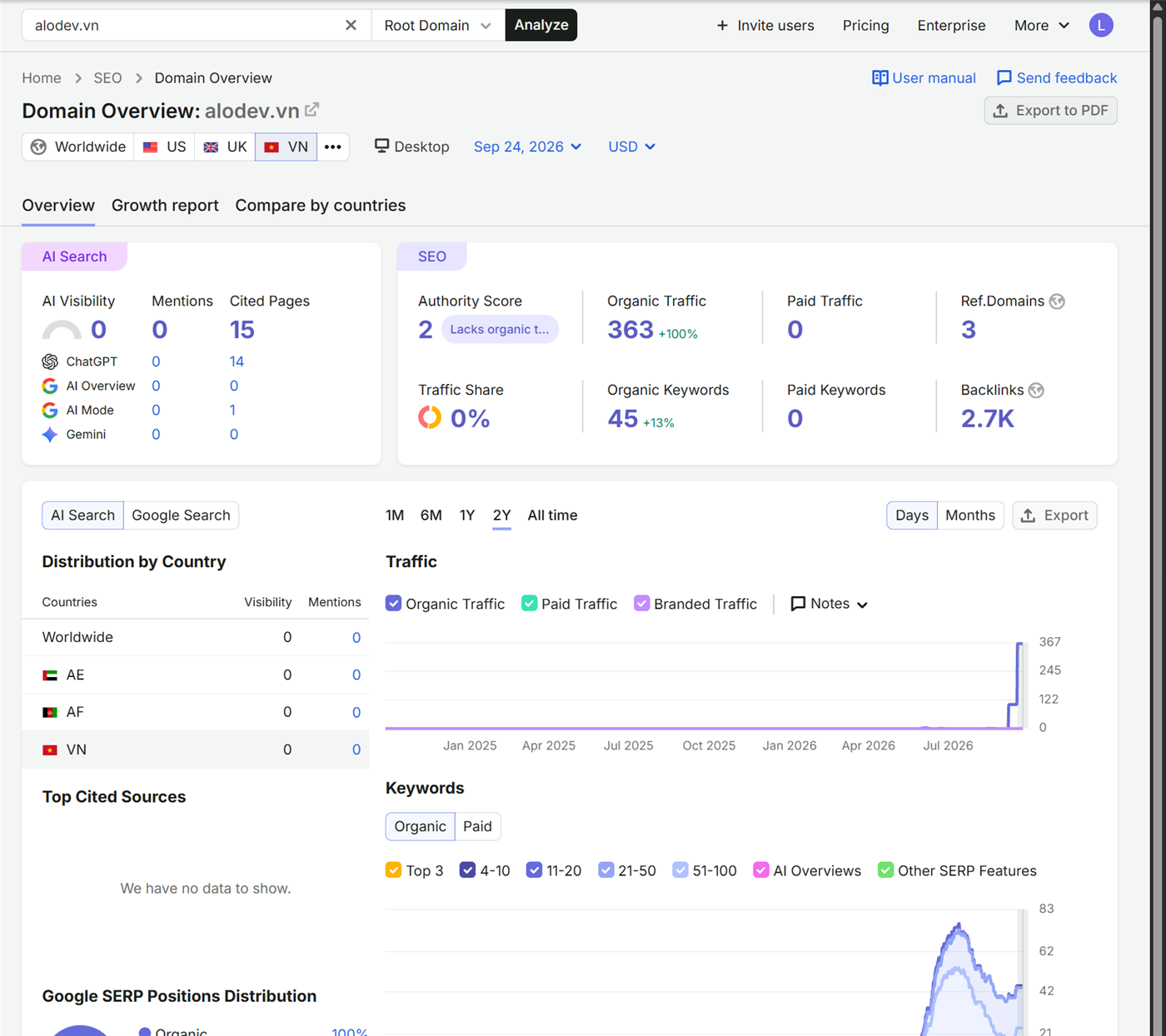The width and height of the screenshot is (1166, 1036).
Task: Click the Notes comment icon
Action: (x=798, y=604)
